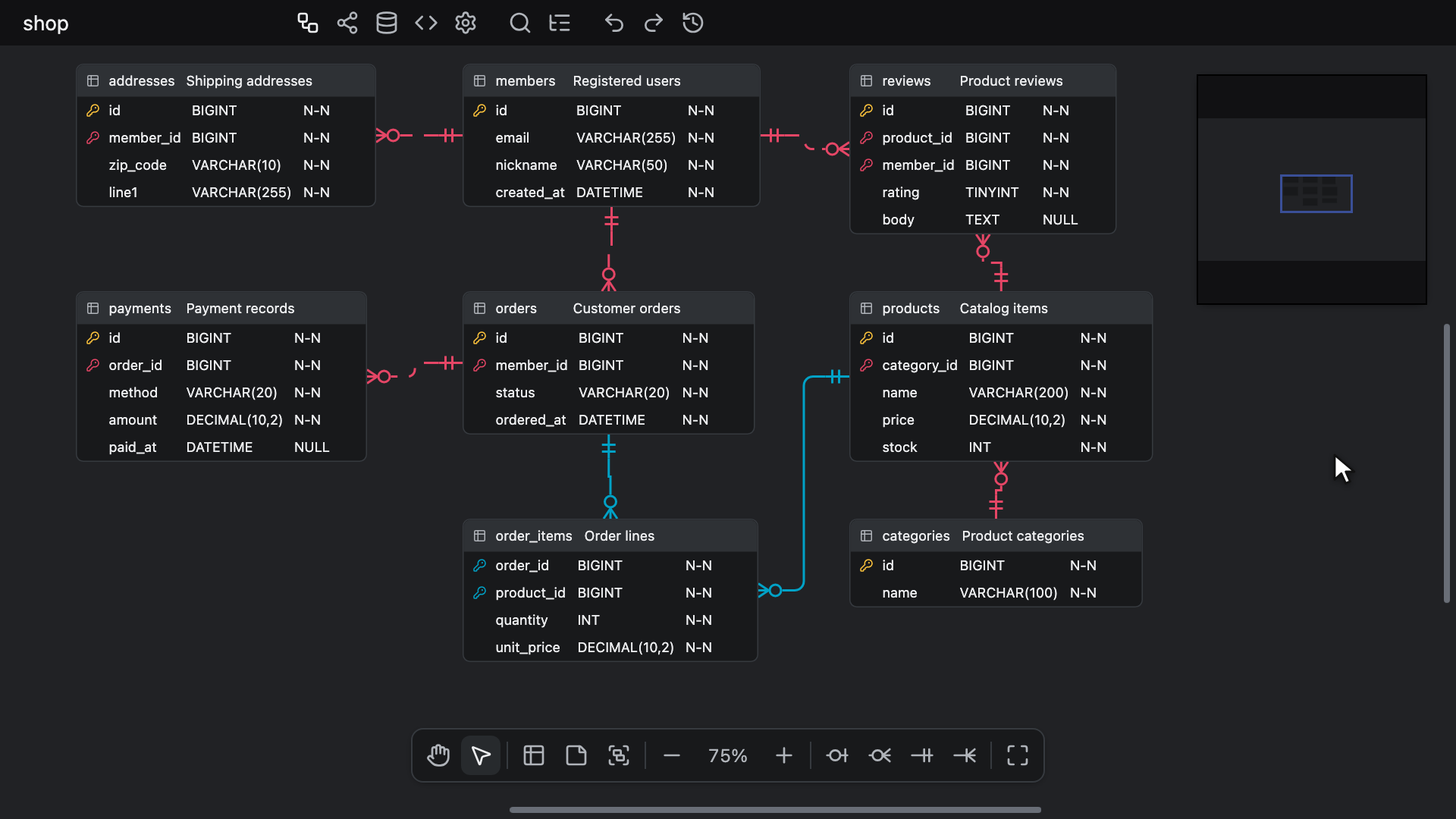Toggle the pointer select mode
This screenshot has height=819, width=1456.
(481, 755)
